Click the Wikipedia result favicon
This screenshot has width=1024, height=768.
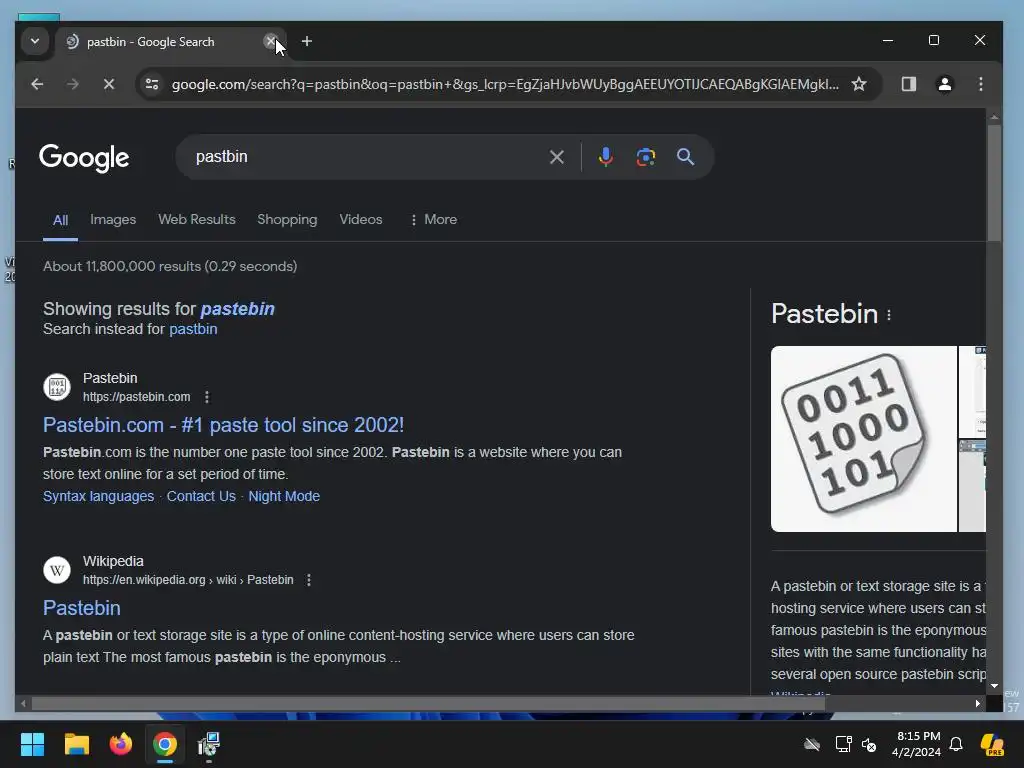coord(57,569)
